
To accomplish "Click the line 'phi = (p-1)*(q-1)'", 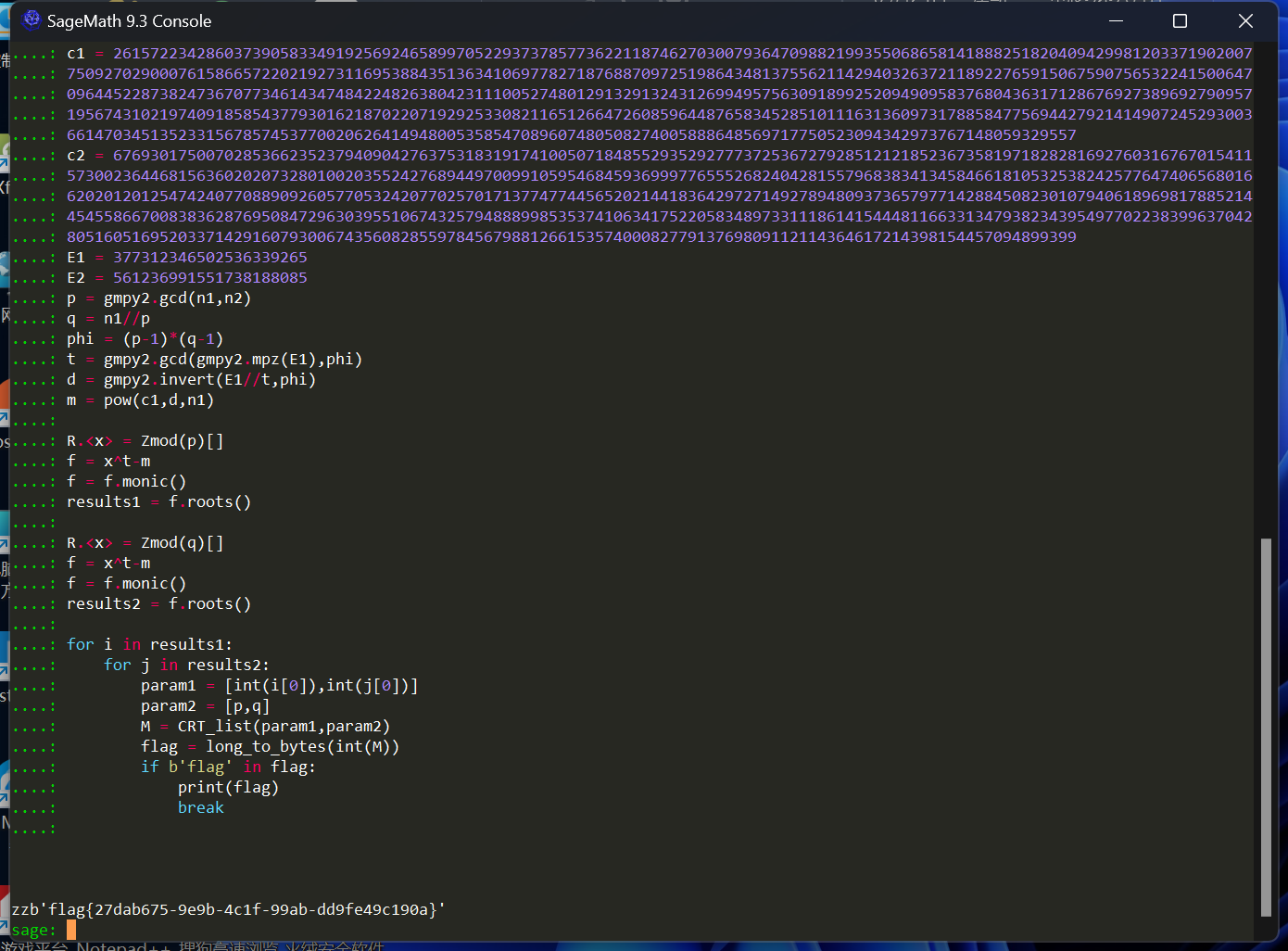I will point(145,338).
